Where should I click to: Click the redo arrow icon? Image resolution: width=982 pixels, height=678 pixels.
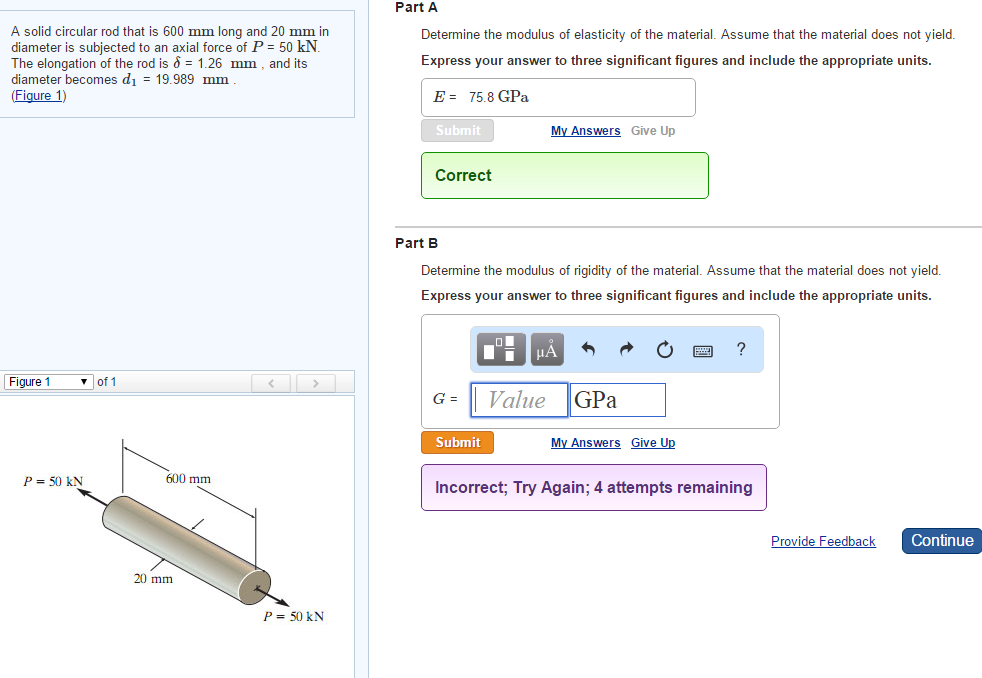point(627,349)
